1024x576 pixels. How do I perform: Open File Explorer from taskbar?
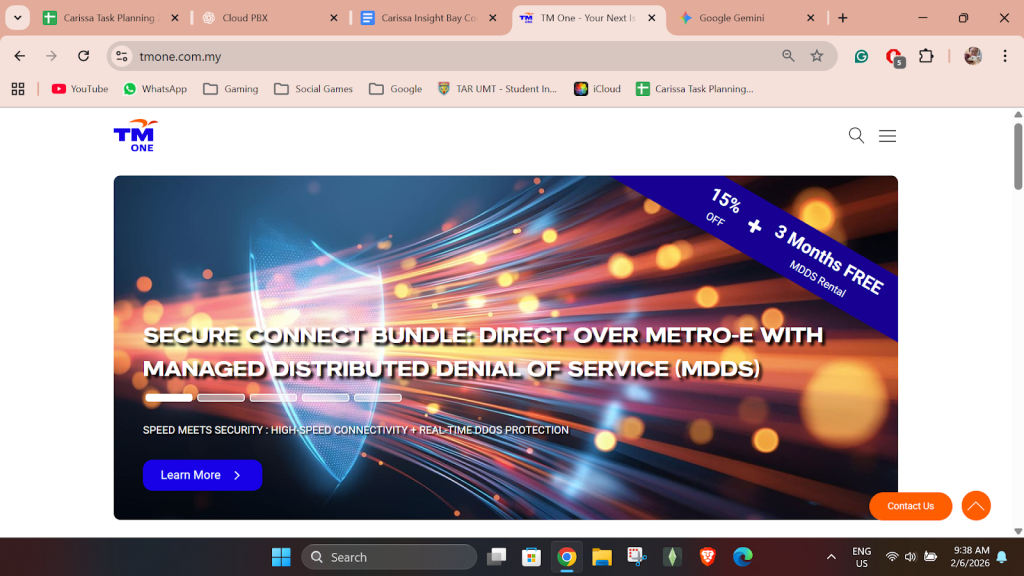[601, 557]
